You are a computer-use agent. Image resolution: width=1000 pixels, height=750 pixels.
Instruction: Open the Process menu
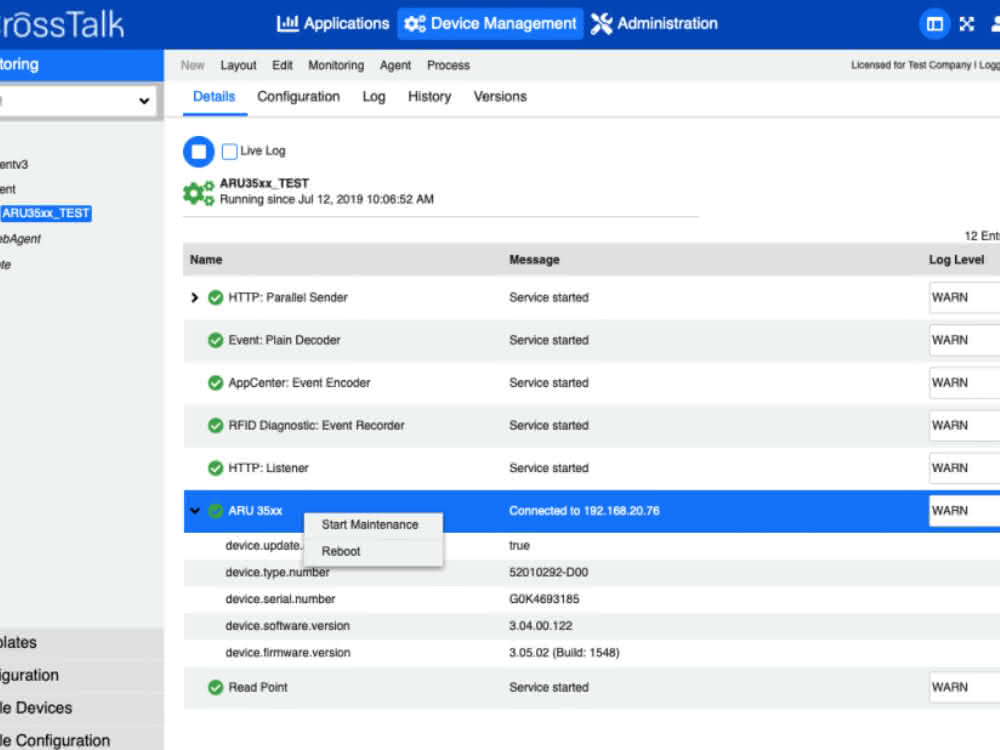click(x=448, y=65)
